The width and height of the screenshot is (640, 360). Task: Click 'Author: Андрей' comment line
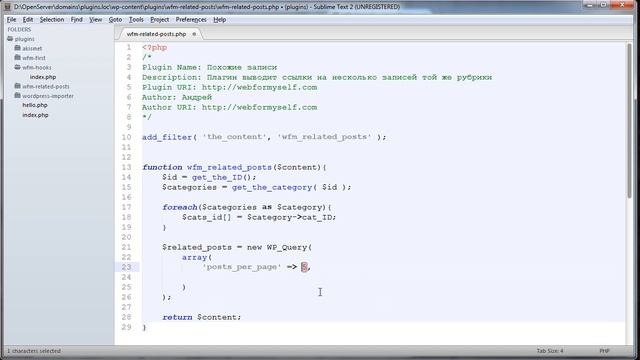(x=177, y=97)
